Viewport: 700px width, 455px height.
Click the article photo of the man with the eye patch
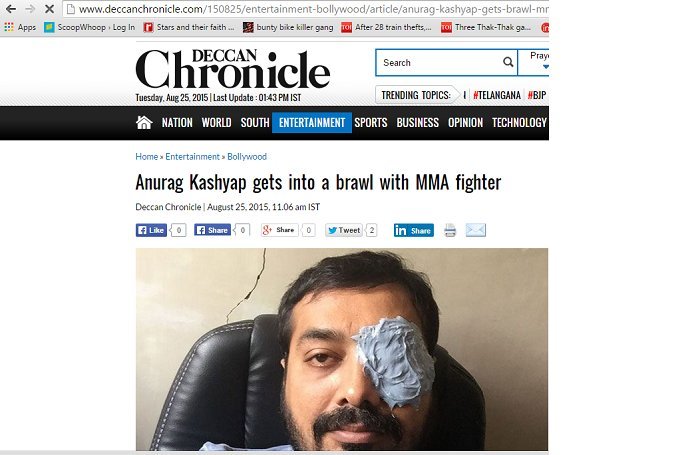[342, 349]
